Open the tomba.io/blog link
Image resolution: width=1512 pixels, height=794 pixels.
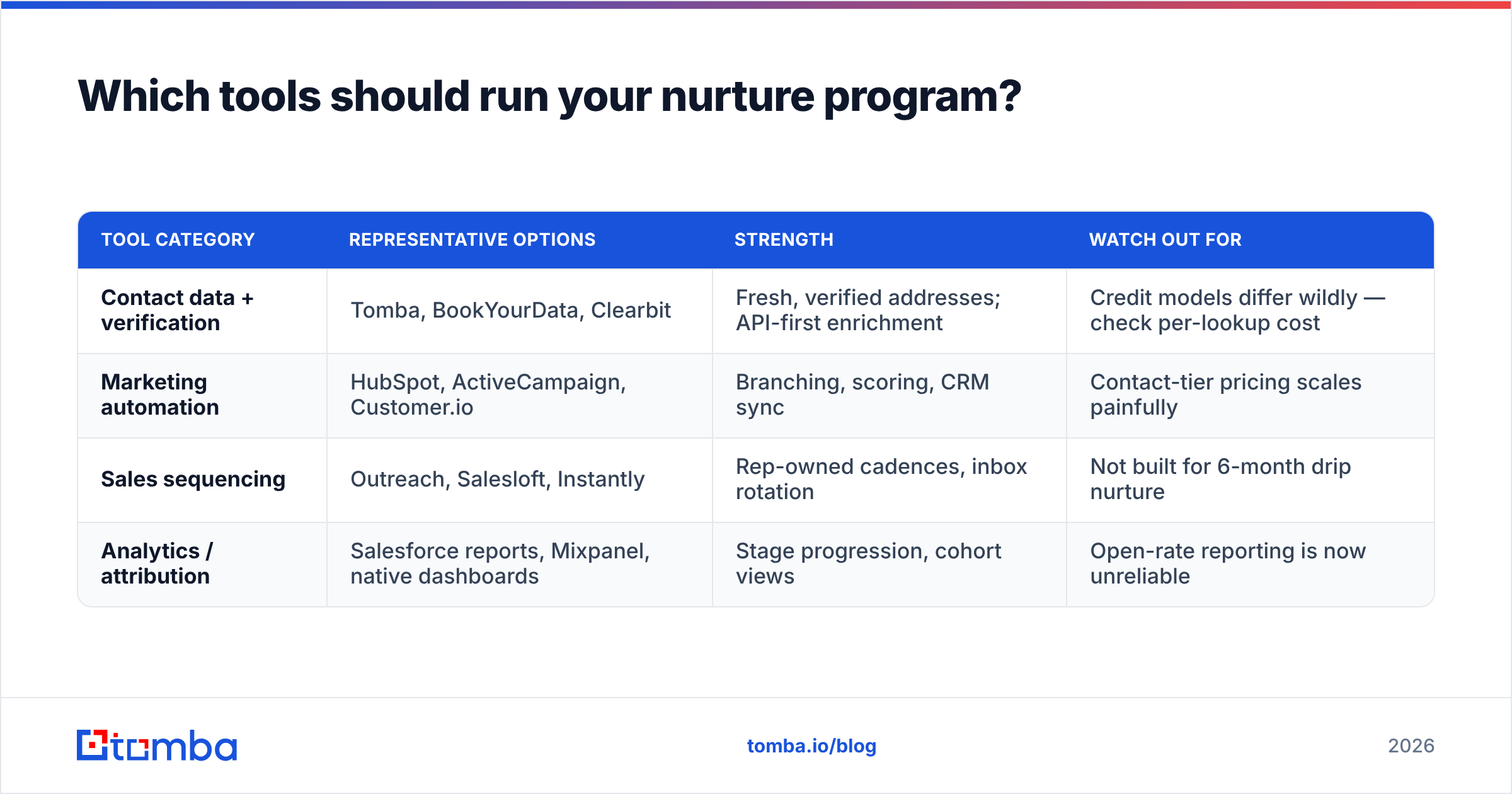tap(811, 746)
